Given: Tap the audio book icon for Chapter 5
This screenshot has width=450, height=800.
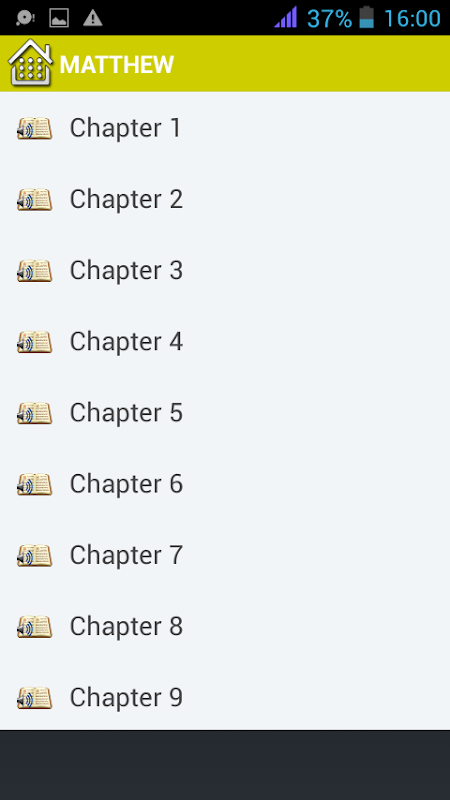Looking at the screenshot, I should pos(34,413).
